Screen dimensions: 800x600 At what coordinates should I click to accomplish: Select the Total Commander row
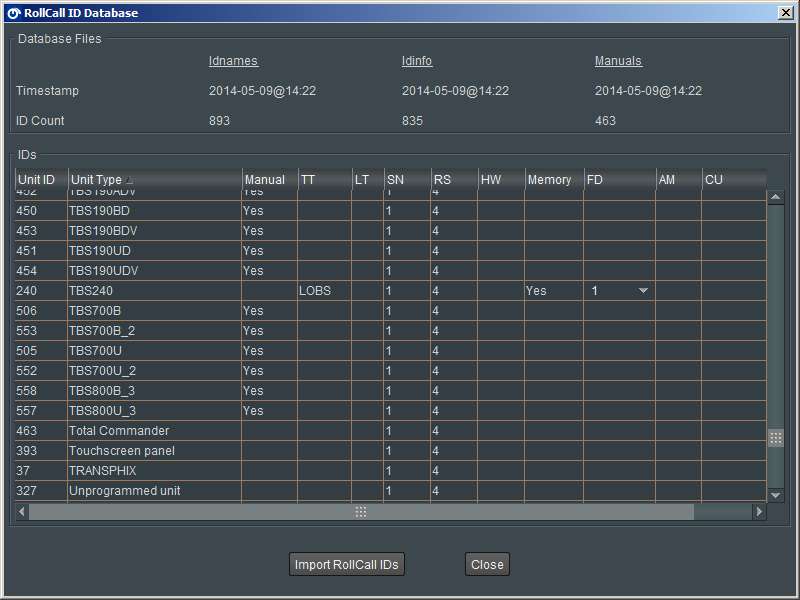(390, 431)
